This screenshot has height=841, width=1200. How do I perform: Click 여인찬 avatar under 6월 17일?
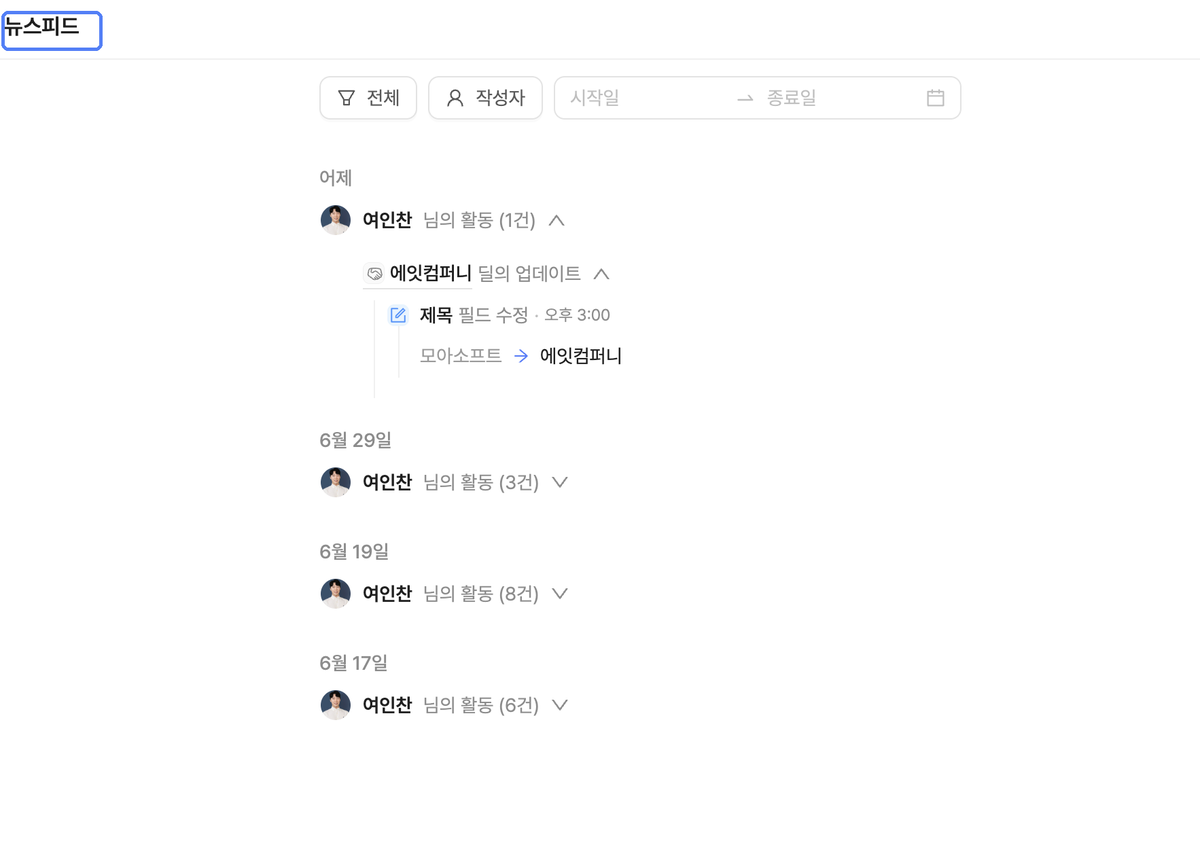tap(336, 705)
